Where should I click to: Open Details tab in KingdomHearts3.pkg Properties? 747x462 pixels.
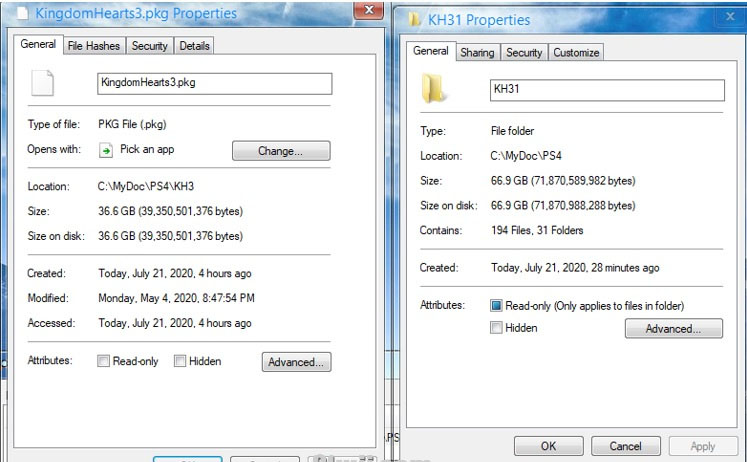194,46
